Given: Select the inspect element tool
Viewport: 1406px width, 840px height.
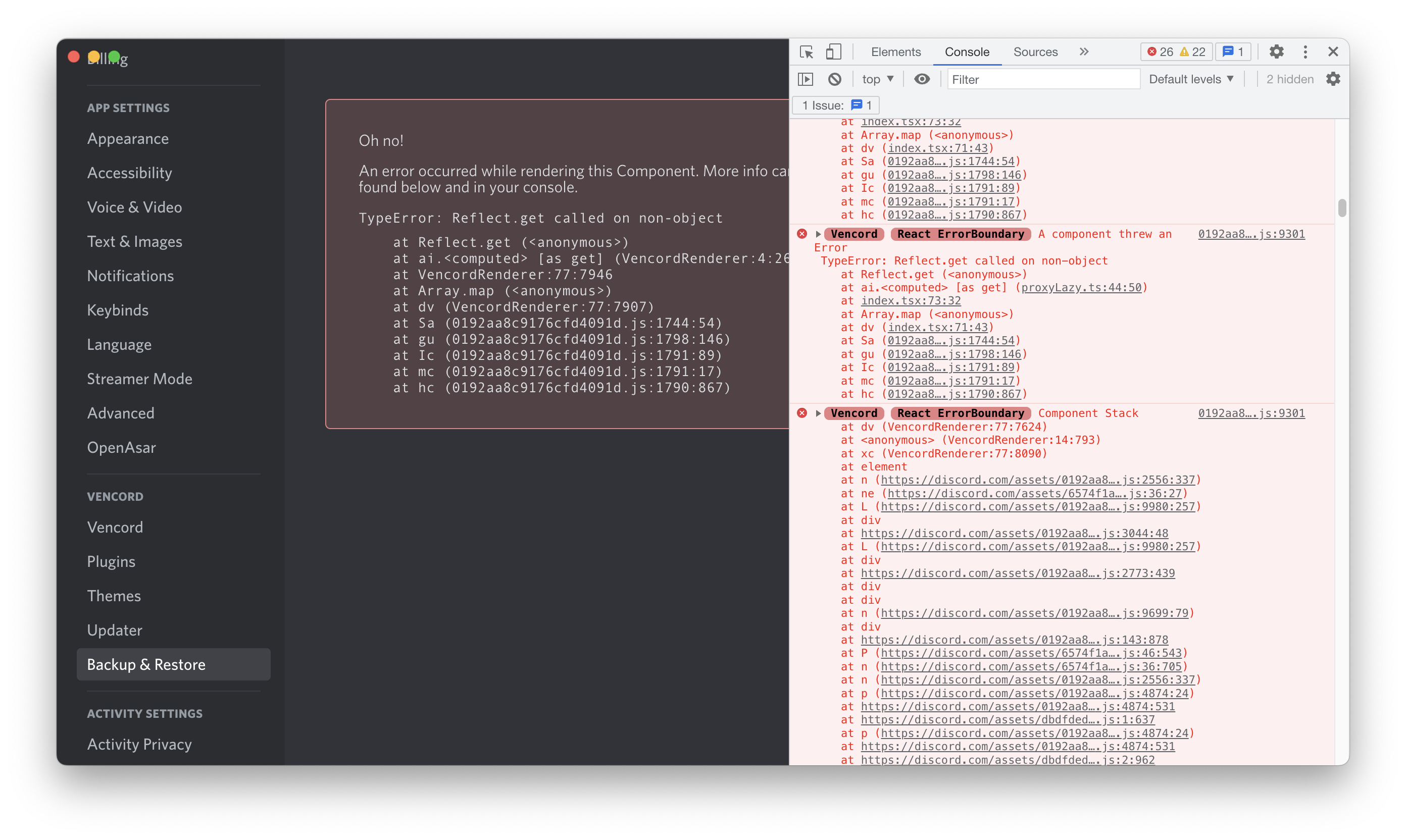Looking at the screenshot, I should pos(807,51).
